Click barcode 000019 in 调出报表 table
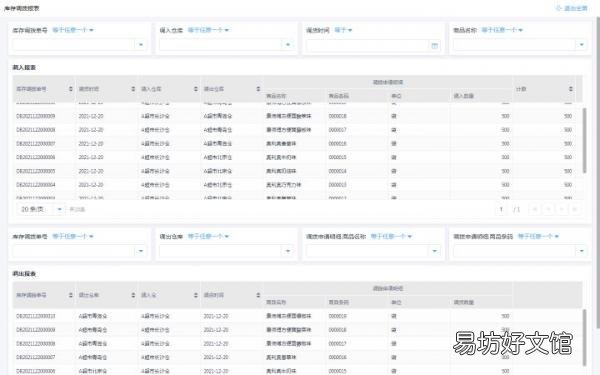Viewport: 600px width, 375px height. [338, 316]
